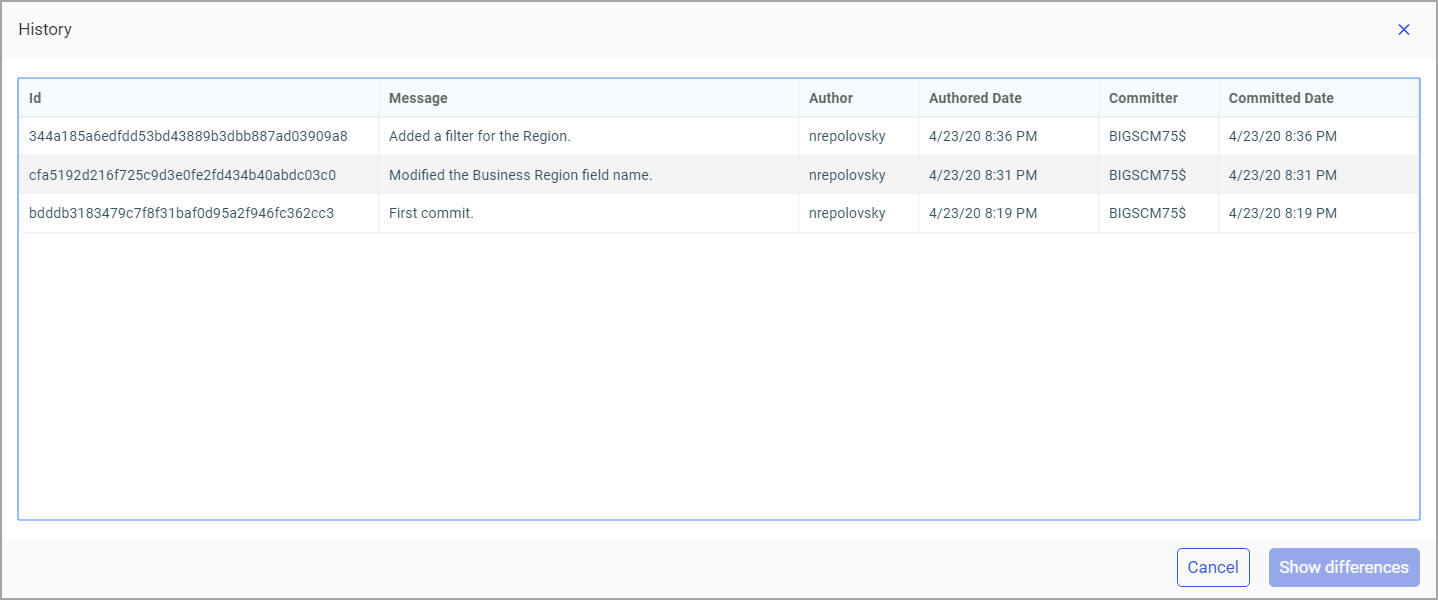Sort by the Author column header
Screen dimensions: 1438x600
coord(831,98)
